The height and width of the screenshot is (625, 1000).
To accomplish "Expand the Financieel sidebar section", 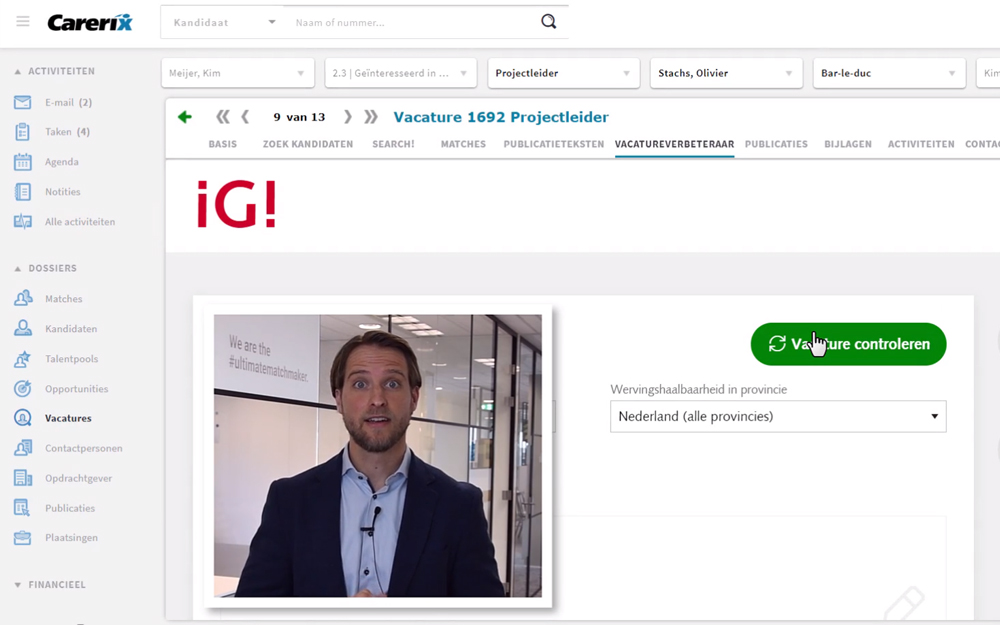I will coord(18,585).
